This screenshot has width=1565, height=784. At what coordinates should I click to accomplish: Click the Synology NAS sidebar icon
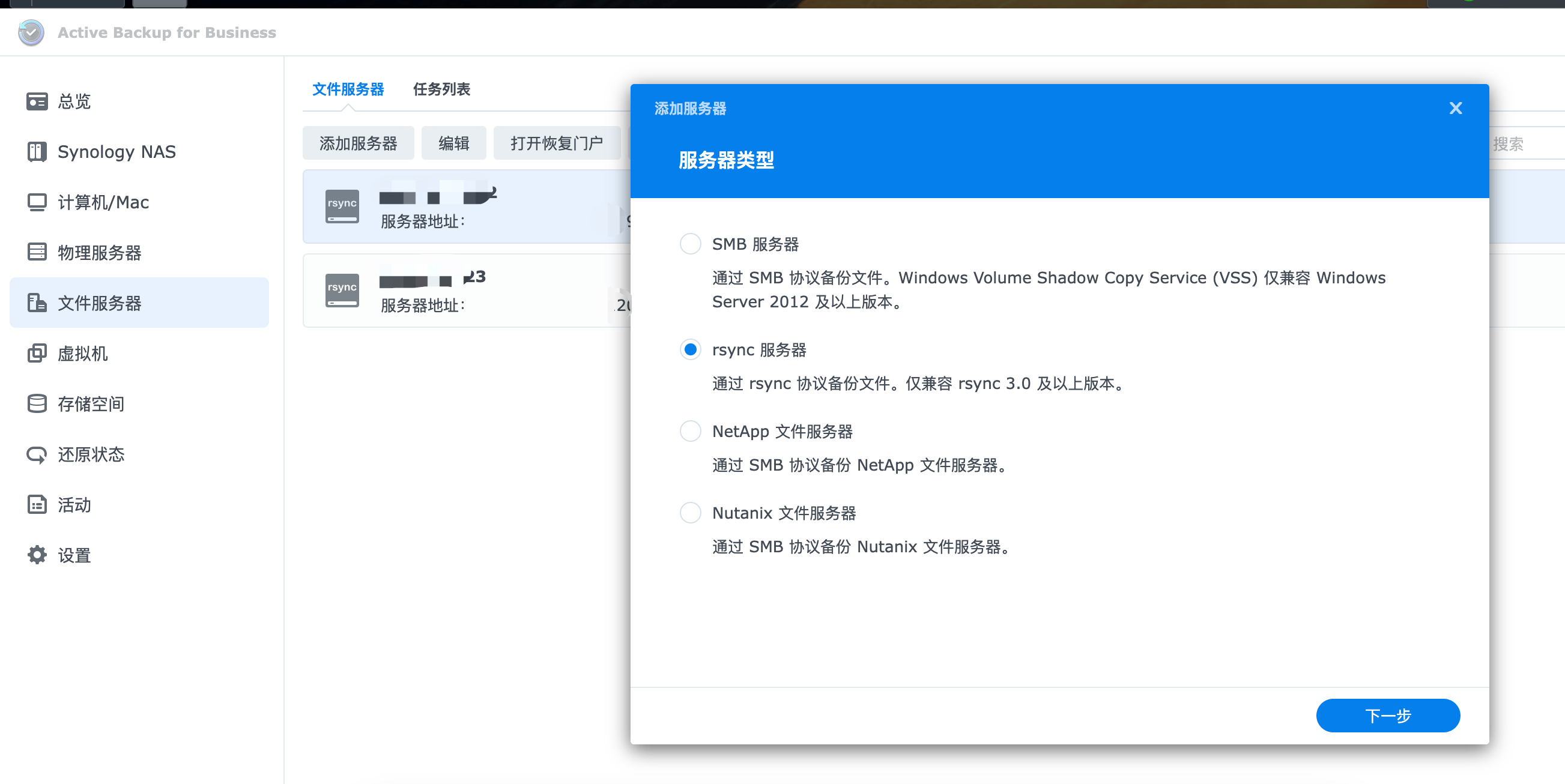[37, 152]
